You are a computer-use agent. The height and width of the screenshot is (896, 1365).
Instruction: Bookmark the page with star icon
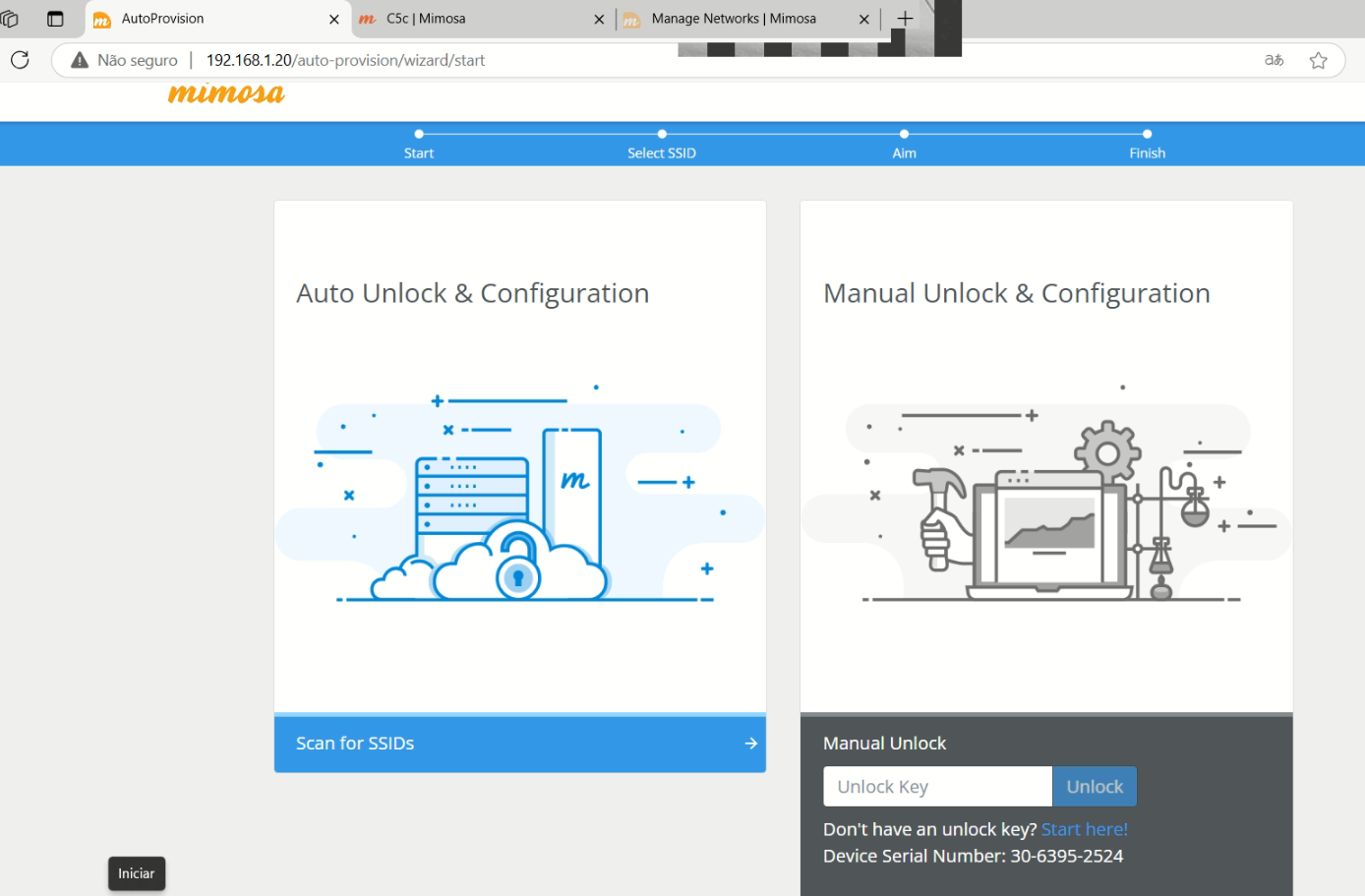coord(1318,60)
